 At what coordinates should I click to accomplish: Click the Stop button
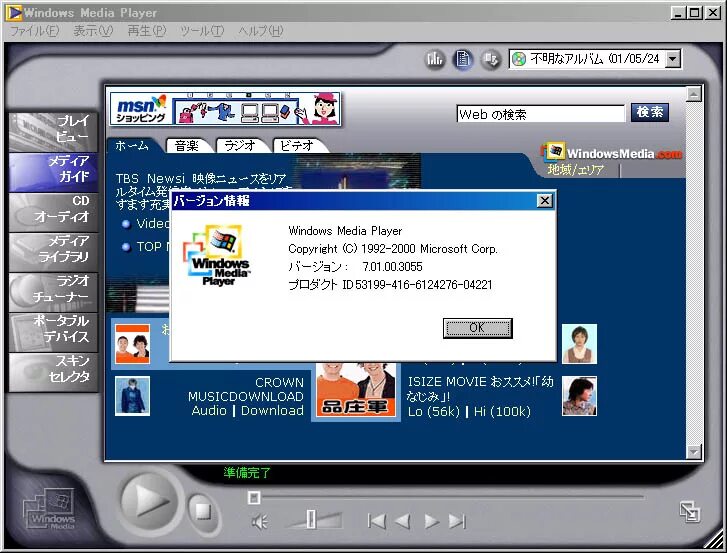[203, 512]
